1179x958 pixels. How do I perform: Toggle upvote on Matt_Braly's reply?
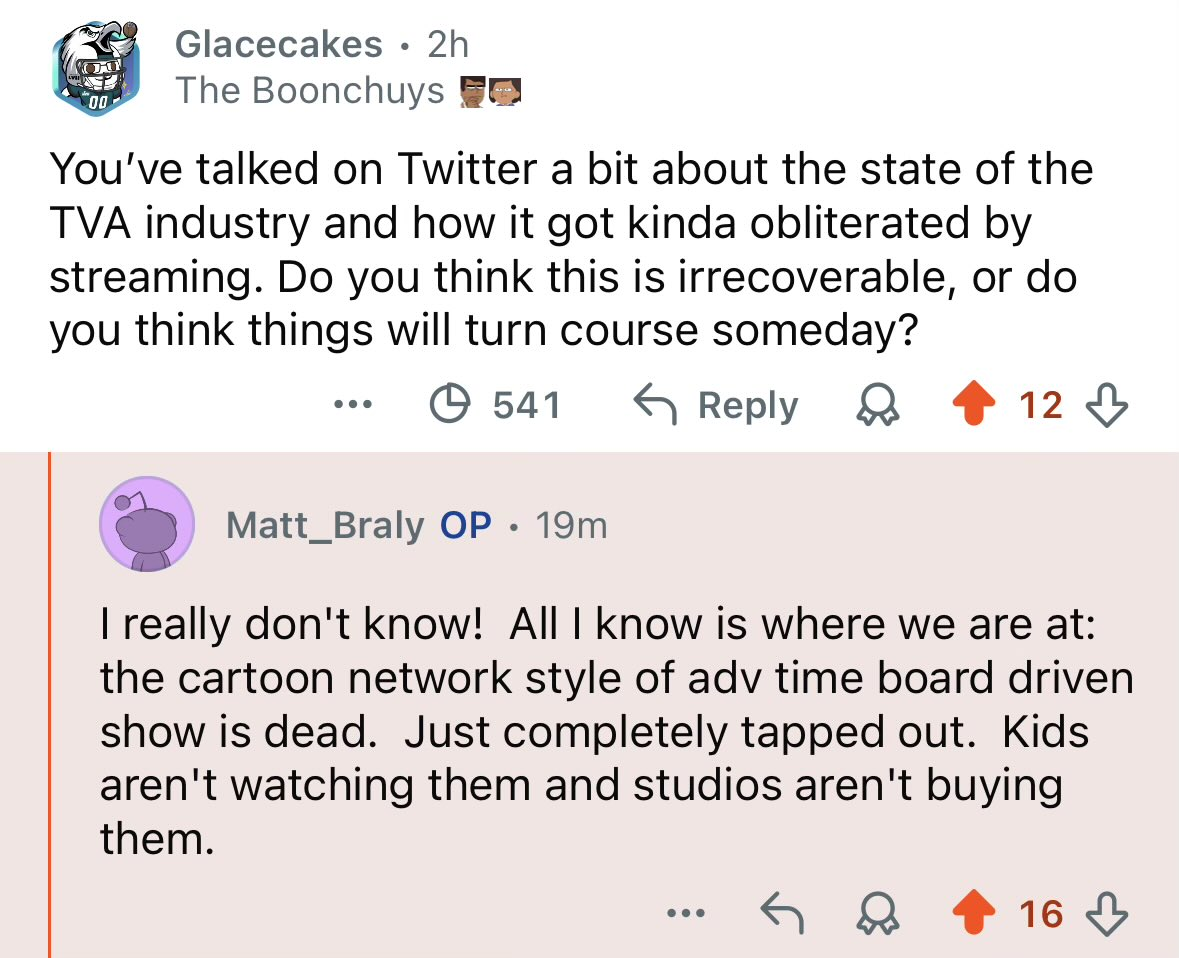[x=974, y=913]
